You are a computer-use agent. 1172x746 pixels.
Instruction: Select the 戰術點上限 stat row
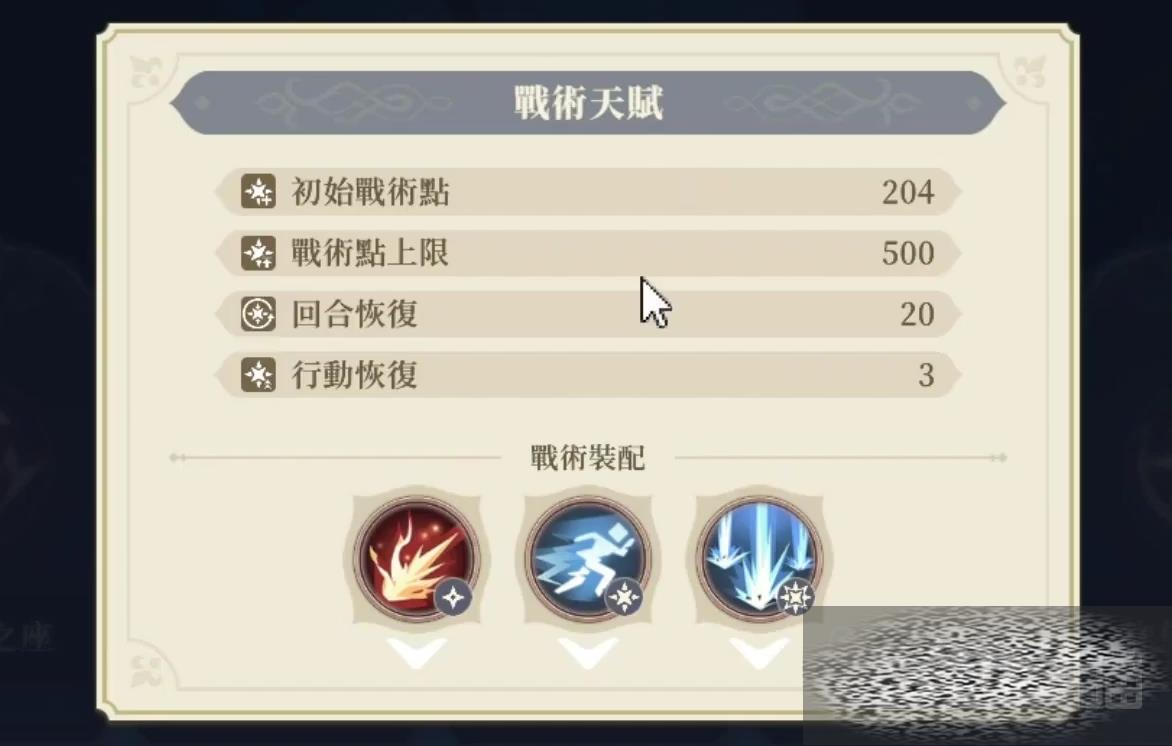coord(587,253)
